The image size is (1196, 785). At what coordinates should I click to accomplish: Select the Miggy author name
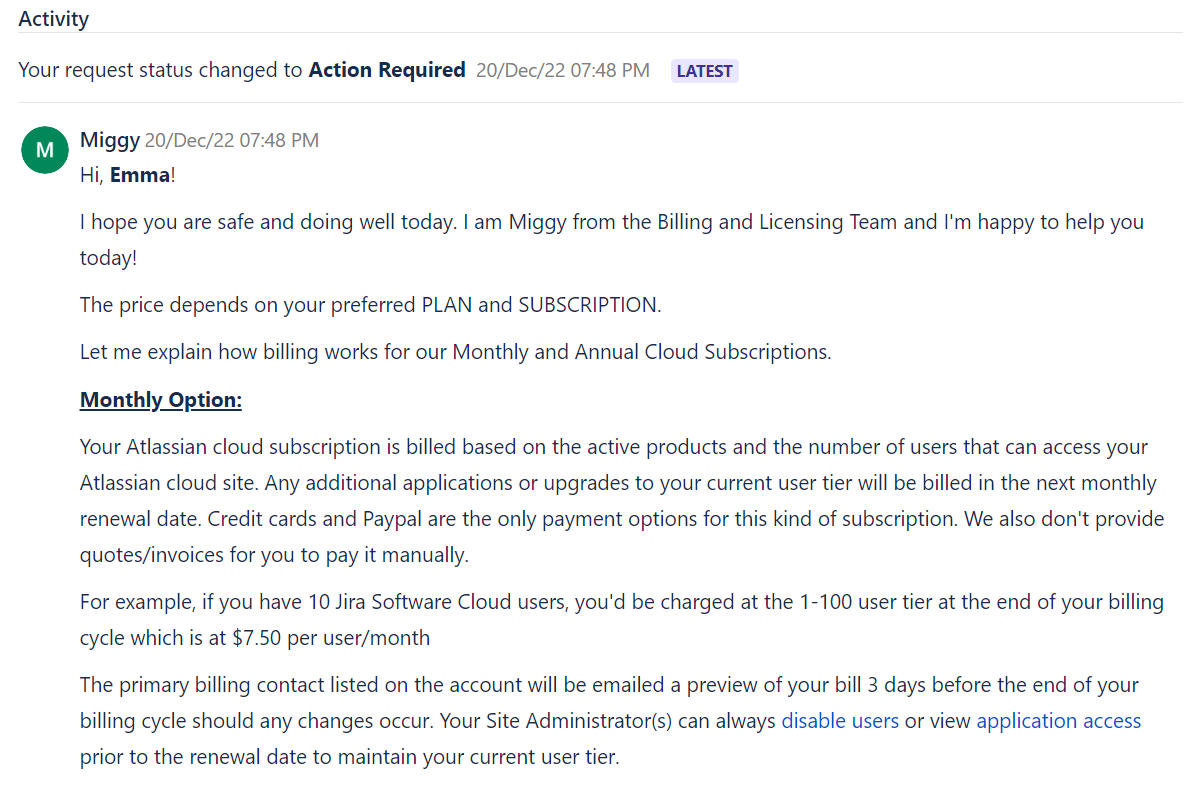coord(110,140)
